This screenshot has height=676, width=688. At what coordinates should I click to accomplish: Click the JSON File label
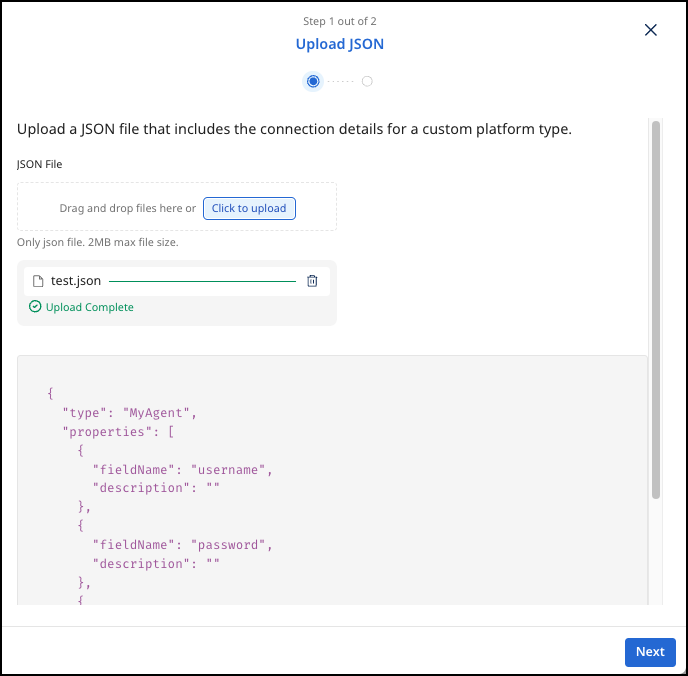coord(39,164)
